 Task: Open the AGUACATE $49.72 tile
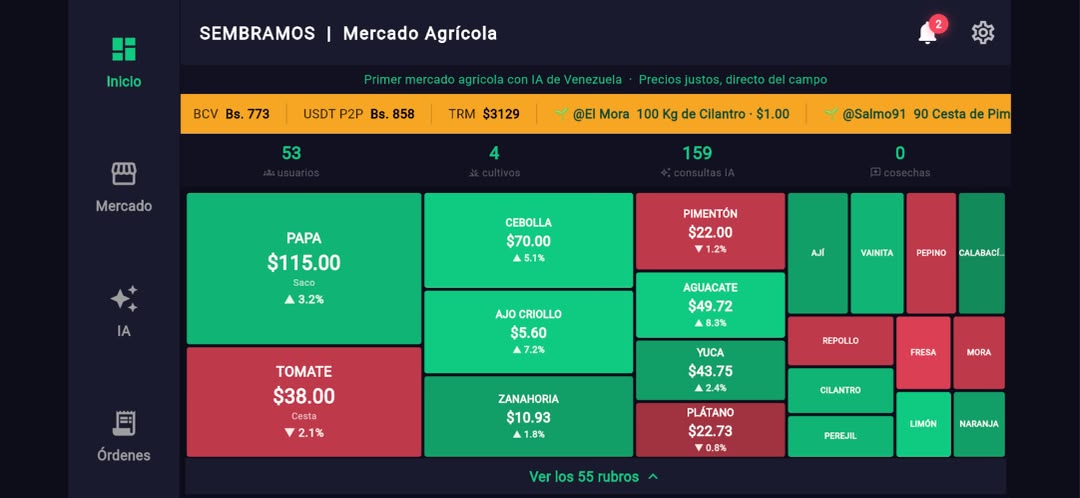710,305
